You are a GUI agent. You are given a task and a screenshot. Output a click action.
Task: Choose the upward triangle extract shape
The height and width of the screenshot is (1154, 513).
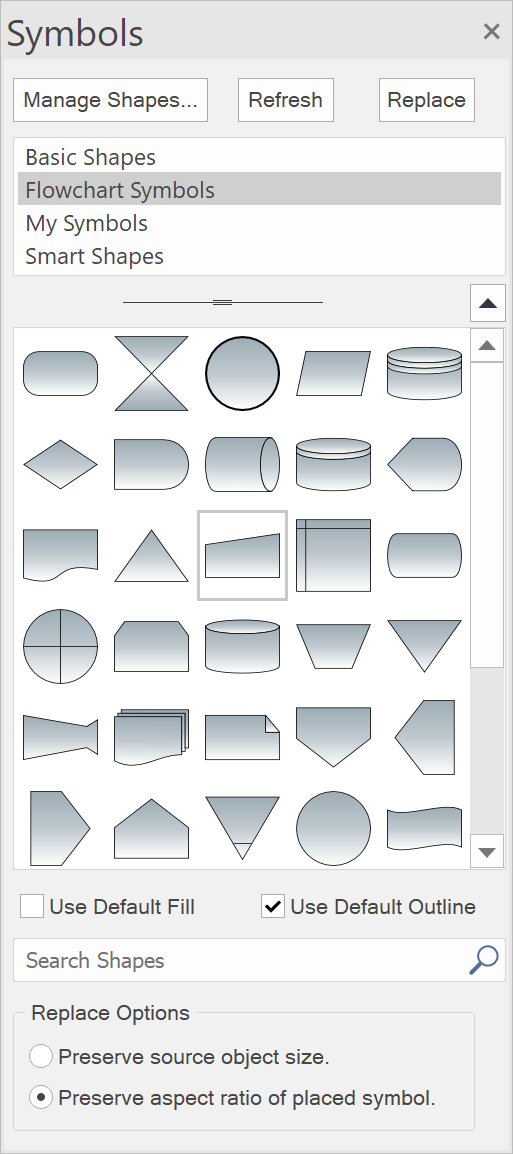click(x=152, y=556)
